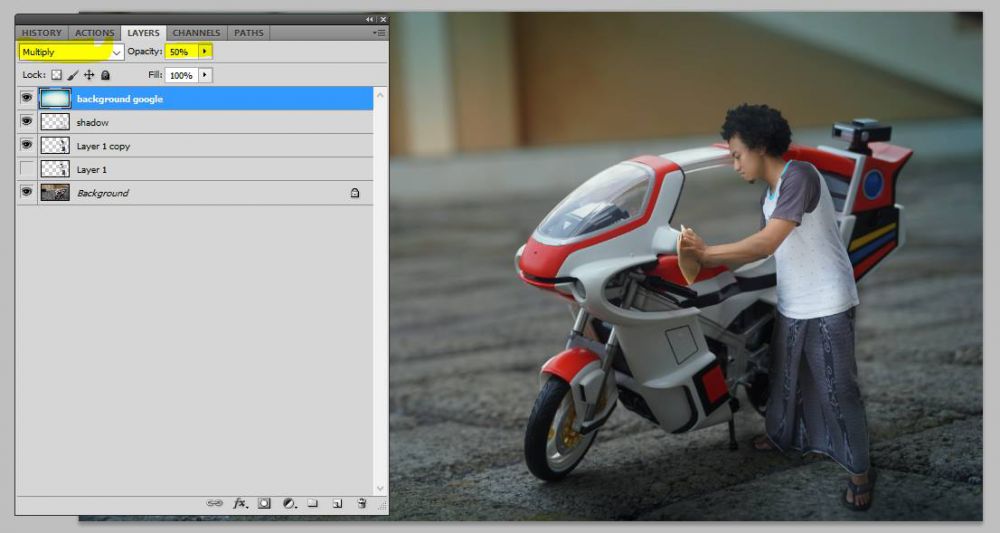Lock transparent pixels icon

click(57, 75)
